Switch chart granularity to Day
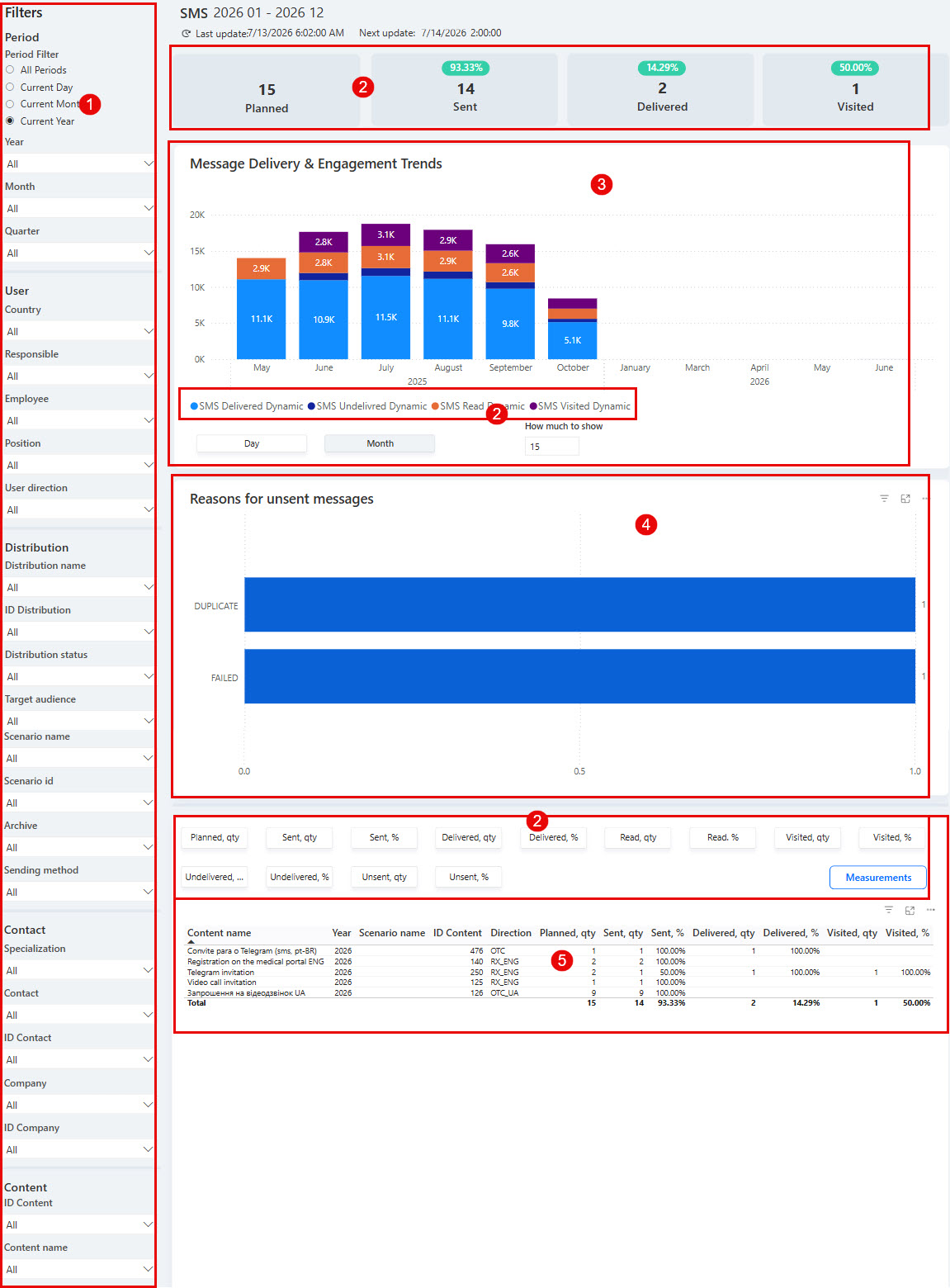 coord(252,443)
